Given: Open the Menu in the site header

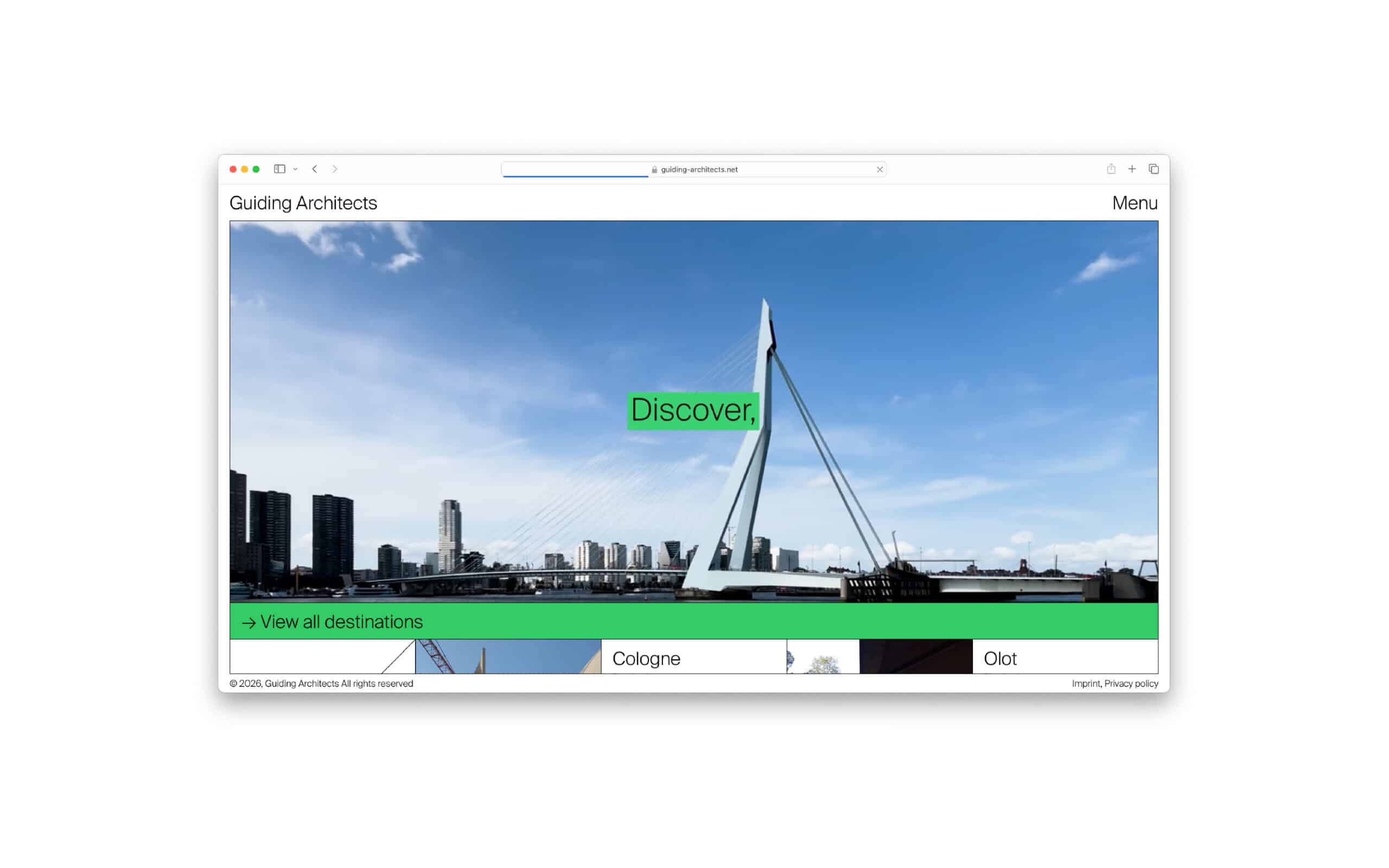Looking at the screenshot, I should tap(1134, 203).
